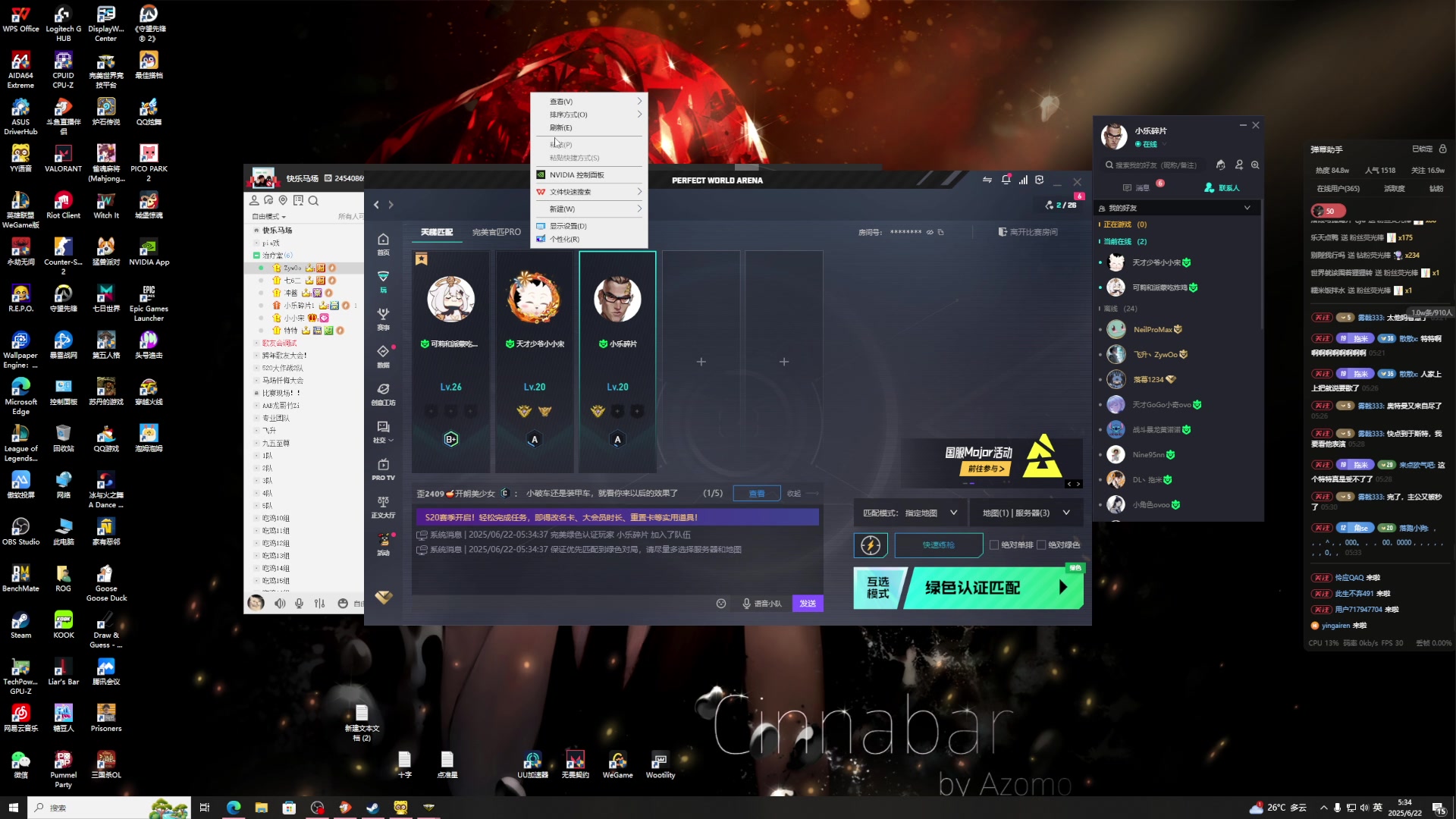Screen dimensions: 1456x819
Task: Click the gold diamond rank icon in sidebar
Action: pyautogui.click(x=384, y=597)
